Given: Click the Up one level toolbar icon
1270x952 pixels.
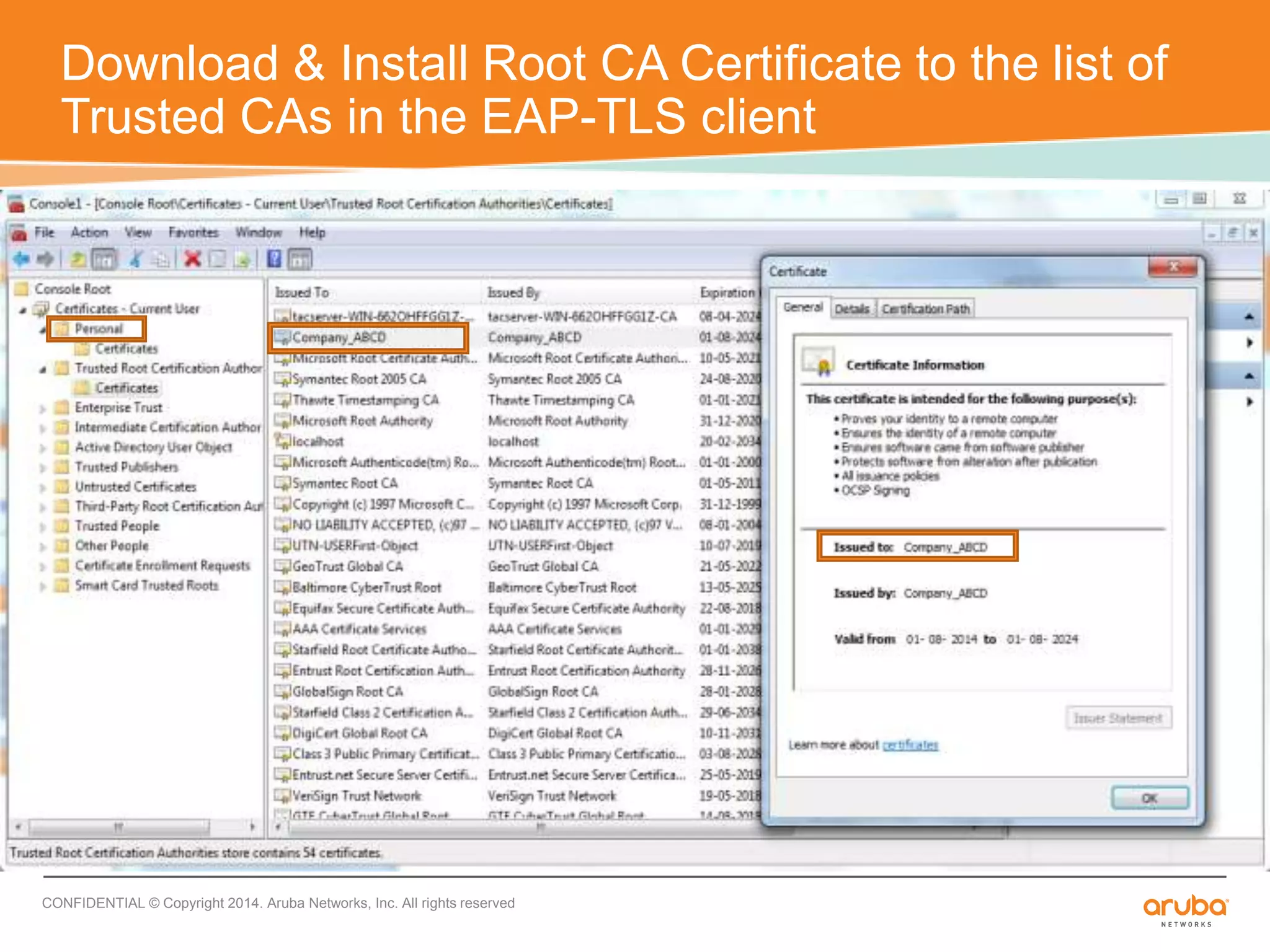Looking at the screenshot, I should point(78,259).
